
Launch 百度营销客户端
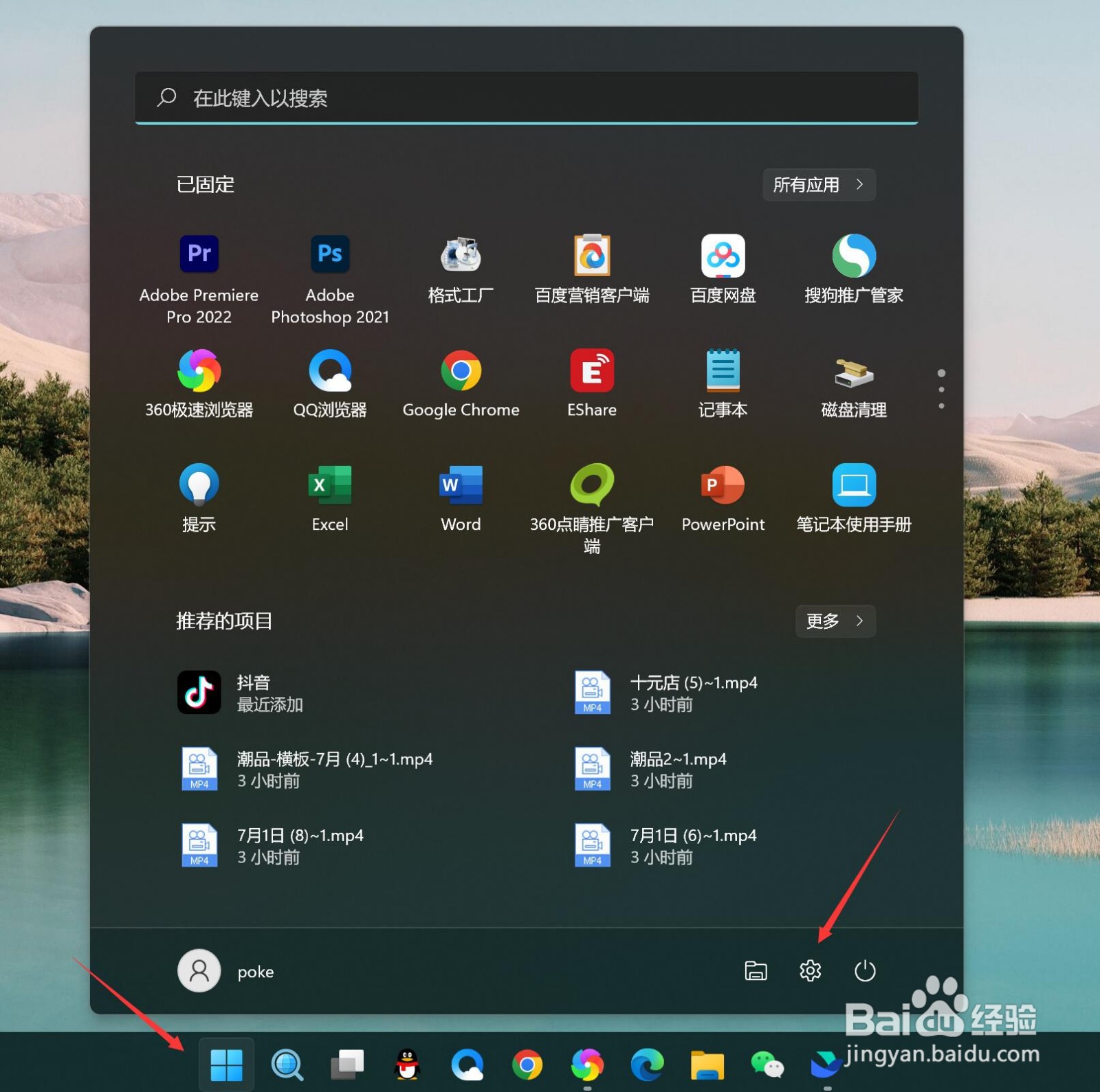(592, 269)
